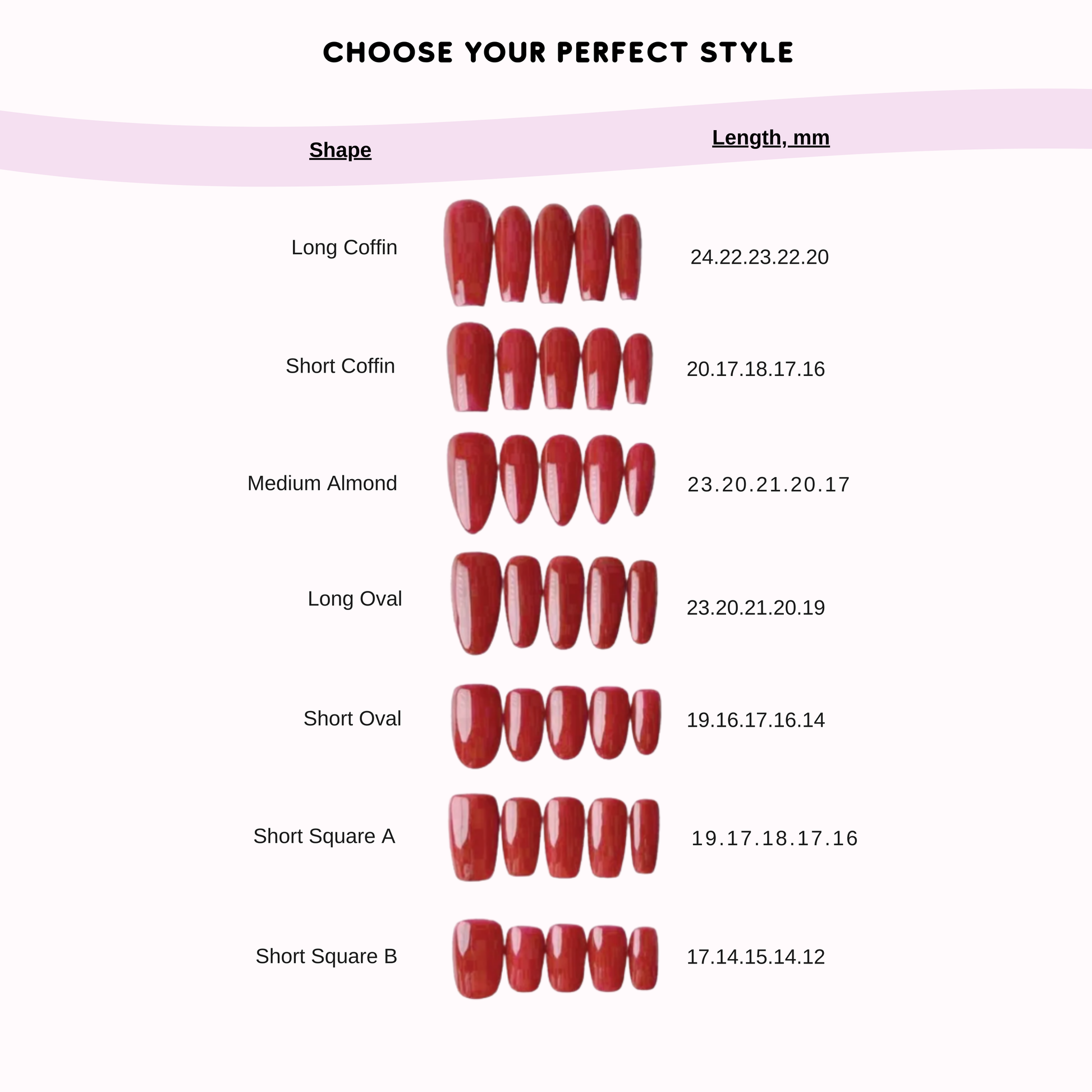The width and height of the screenshot is (1092, 1092).
Task: Click the Long Coffin label
Action: [x=344, y=247]
